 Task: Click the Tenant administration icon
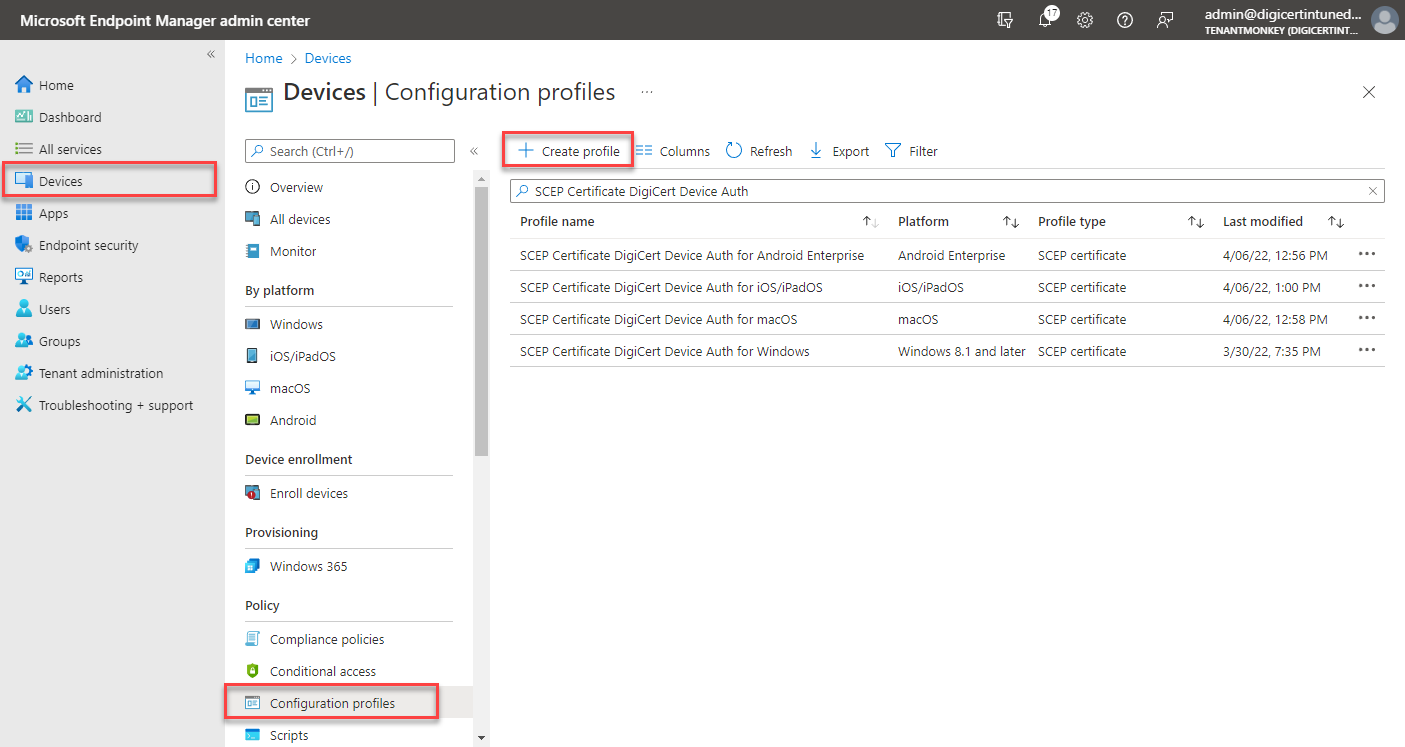pos(24,373)
